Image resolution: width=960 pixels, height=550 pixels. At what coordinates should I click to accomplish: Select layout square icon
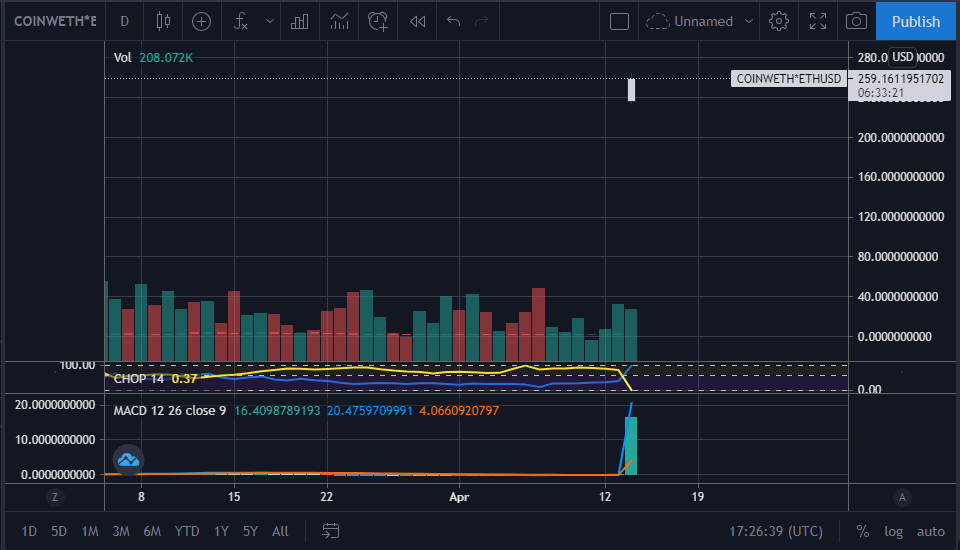click(x=620, y=21)
